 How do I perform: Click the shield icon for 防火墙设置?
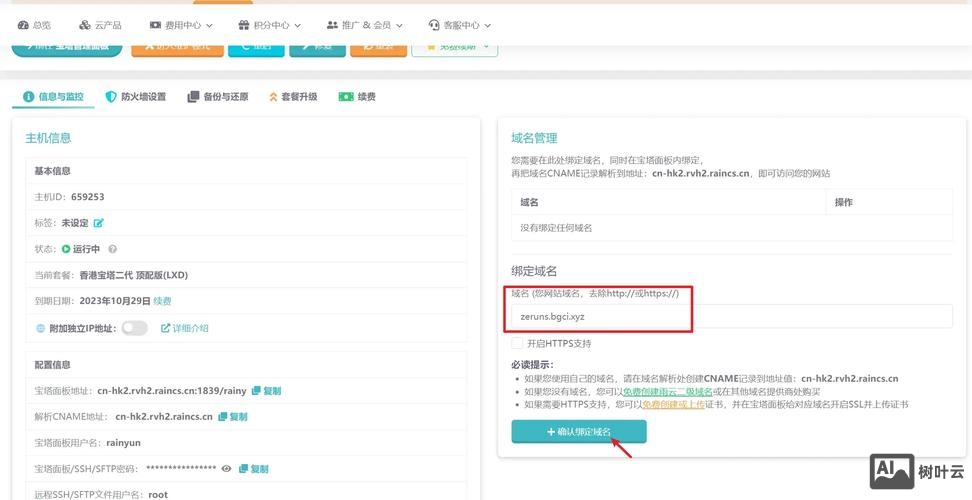(111, 97)
